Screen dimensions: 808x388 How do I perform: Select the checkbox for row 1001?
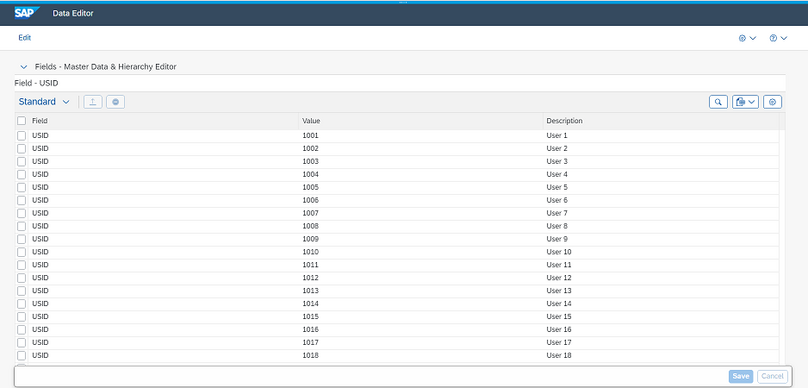22,136
